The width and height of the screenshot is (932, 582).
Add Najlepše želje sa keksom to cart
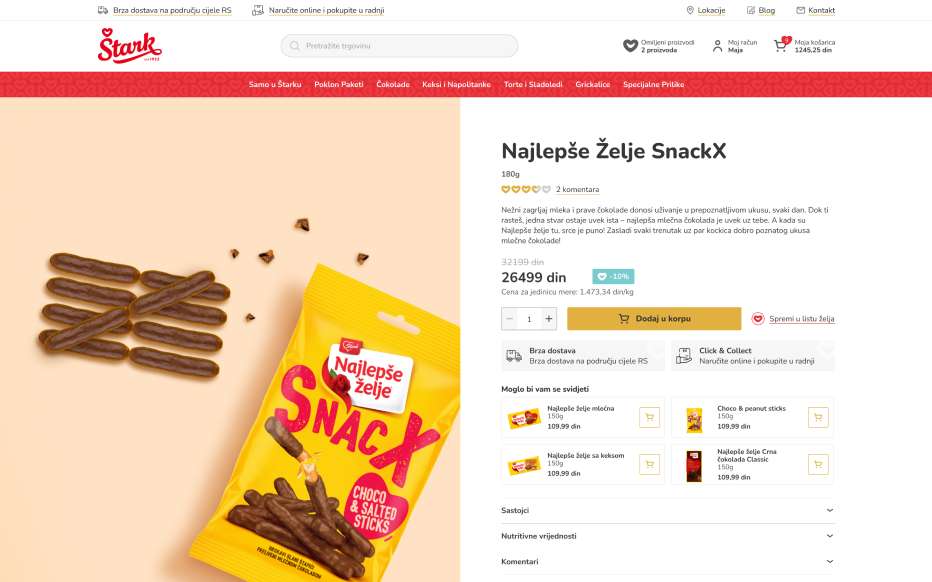(x=649, y=464)
